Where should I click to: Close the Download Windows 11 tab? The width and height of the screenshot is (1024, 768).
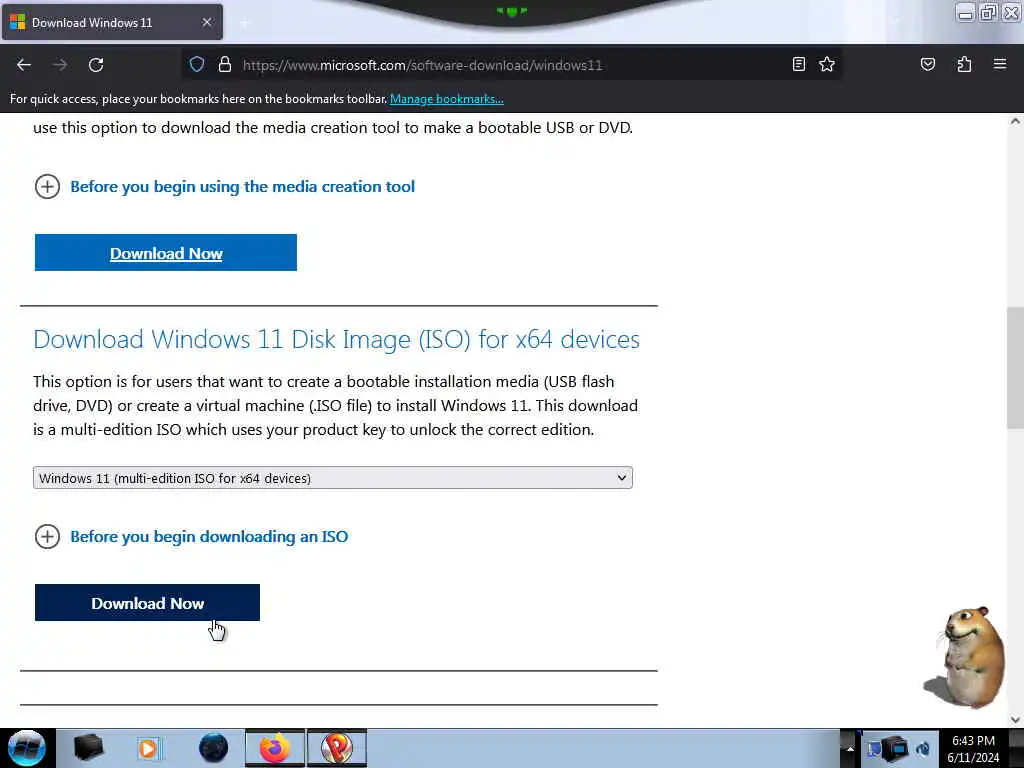[206, 22]
